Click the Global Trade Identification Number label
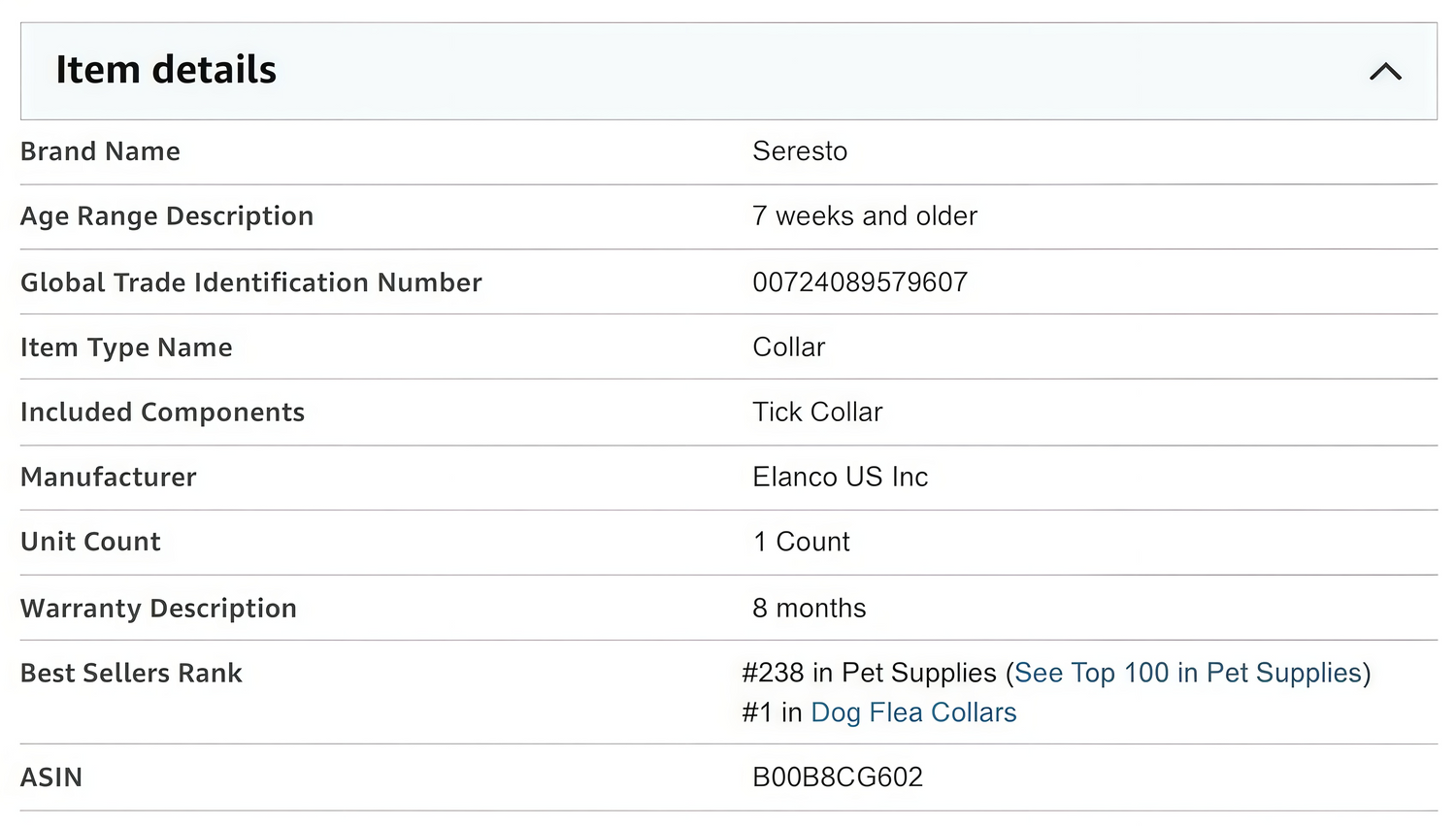1456x826 pixels. click(250, 282)
